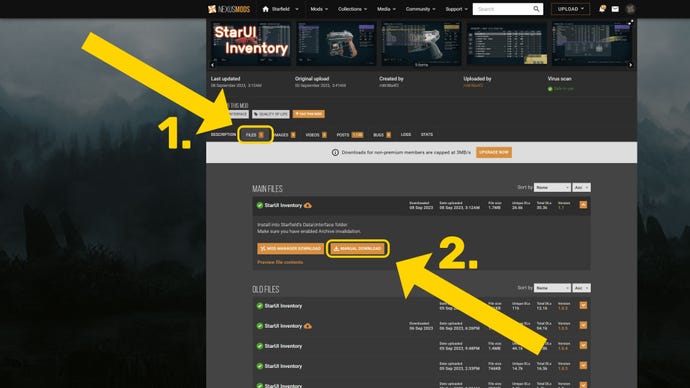690x388 pixels.
Task: Open Main Files Asc order dropdown
Action: 581,187
